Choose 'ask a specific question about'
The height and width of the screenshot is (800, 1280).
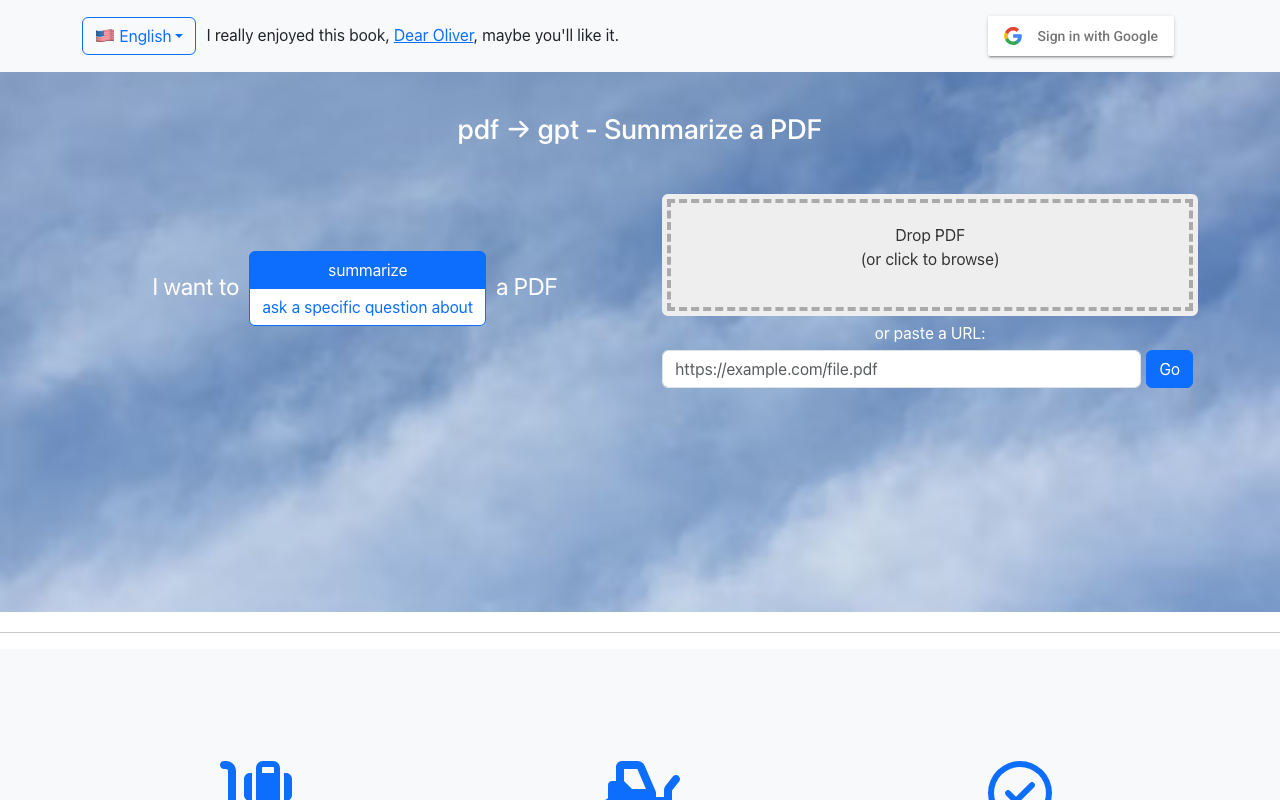pos(367,307)
